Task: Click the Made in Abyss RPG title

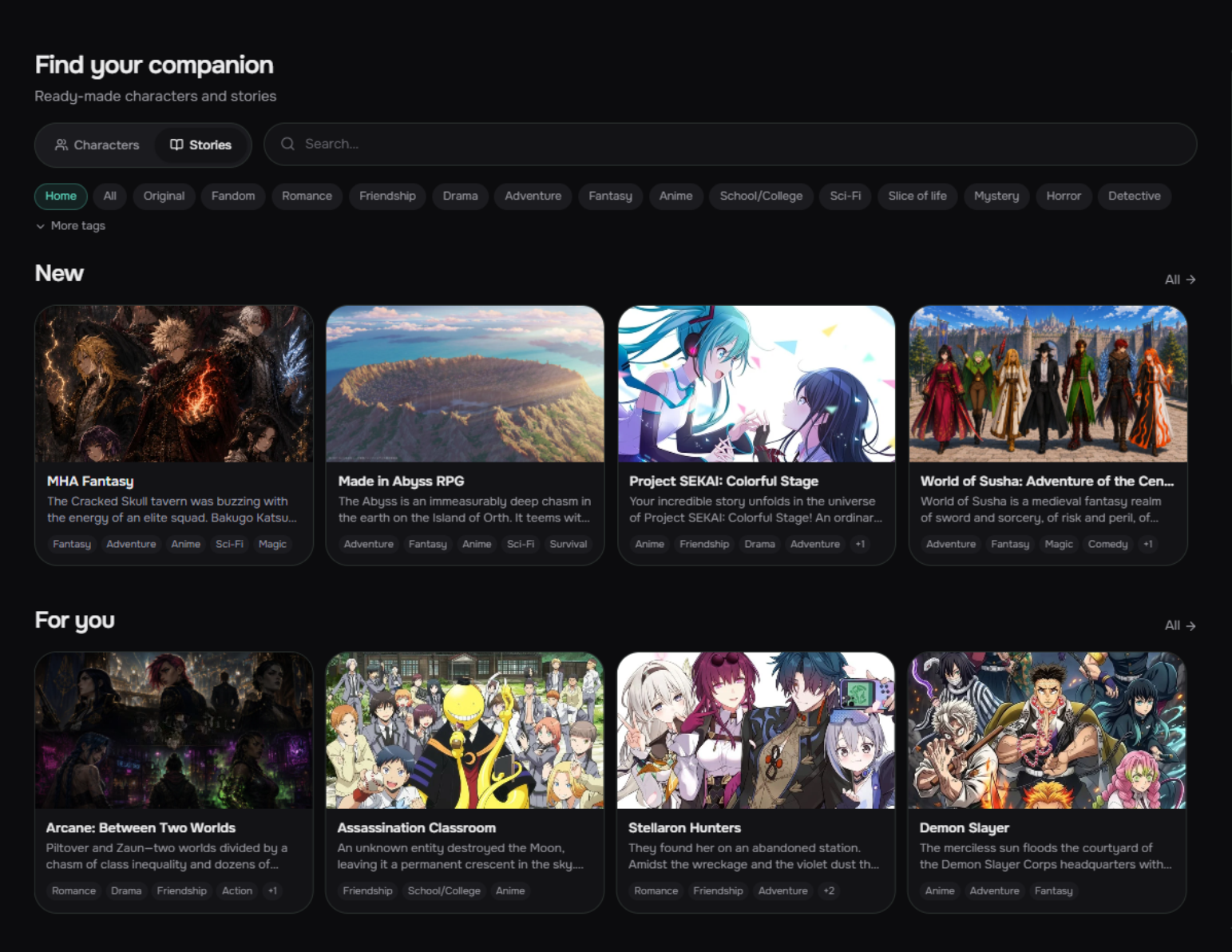Action: (401, 481)
